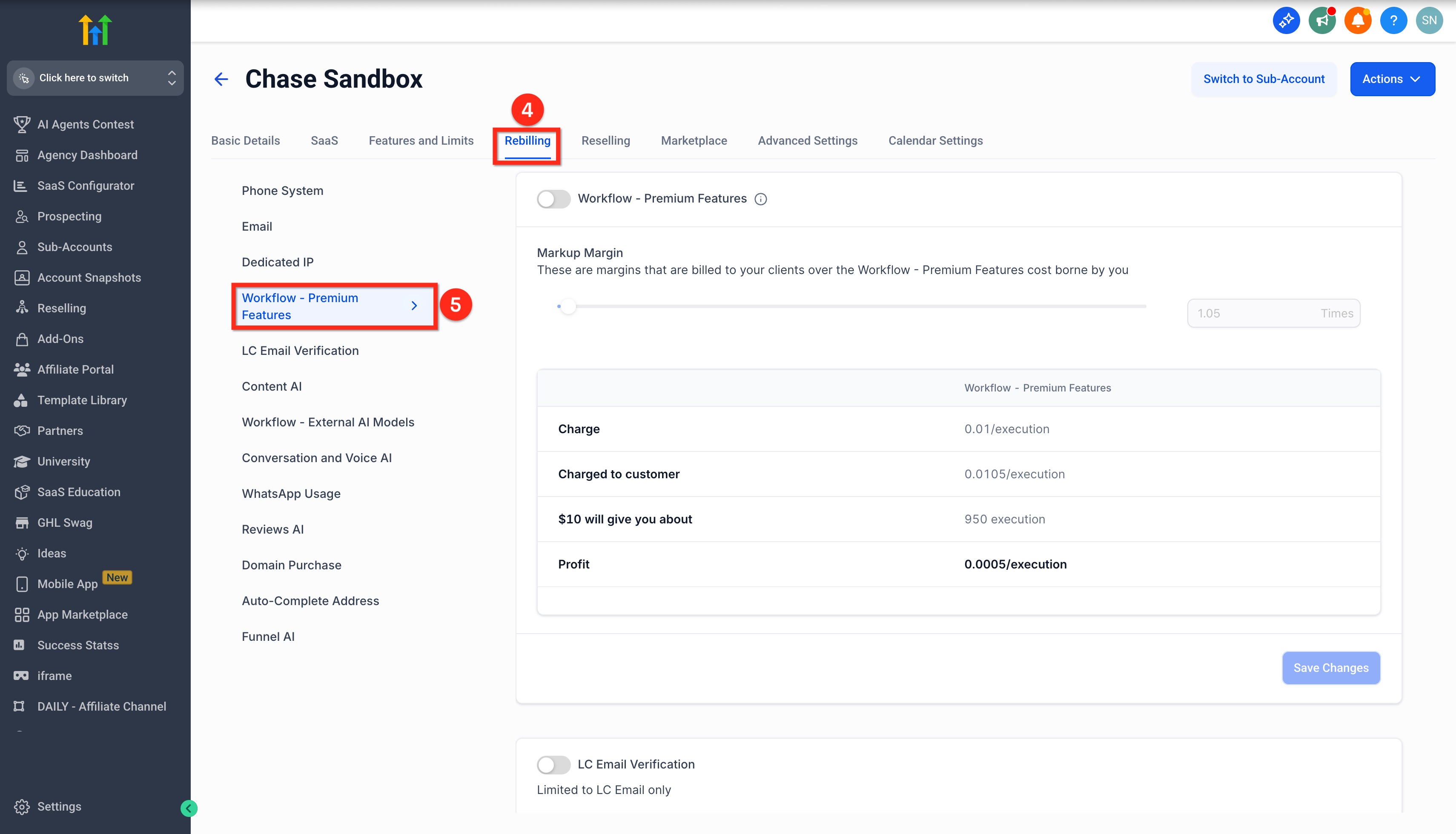Toggle on LC Email Verification
Viewport: 1456px width, 834px height.
point(553,765)
